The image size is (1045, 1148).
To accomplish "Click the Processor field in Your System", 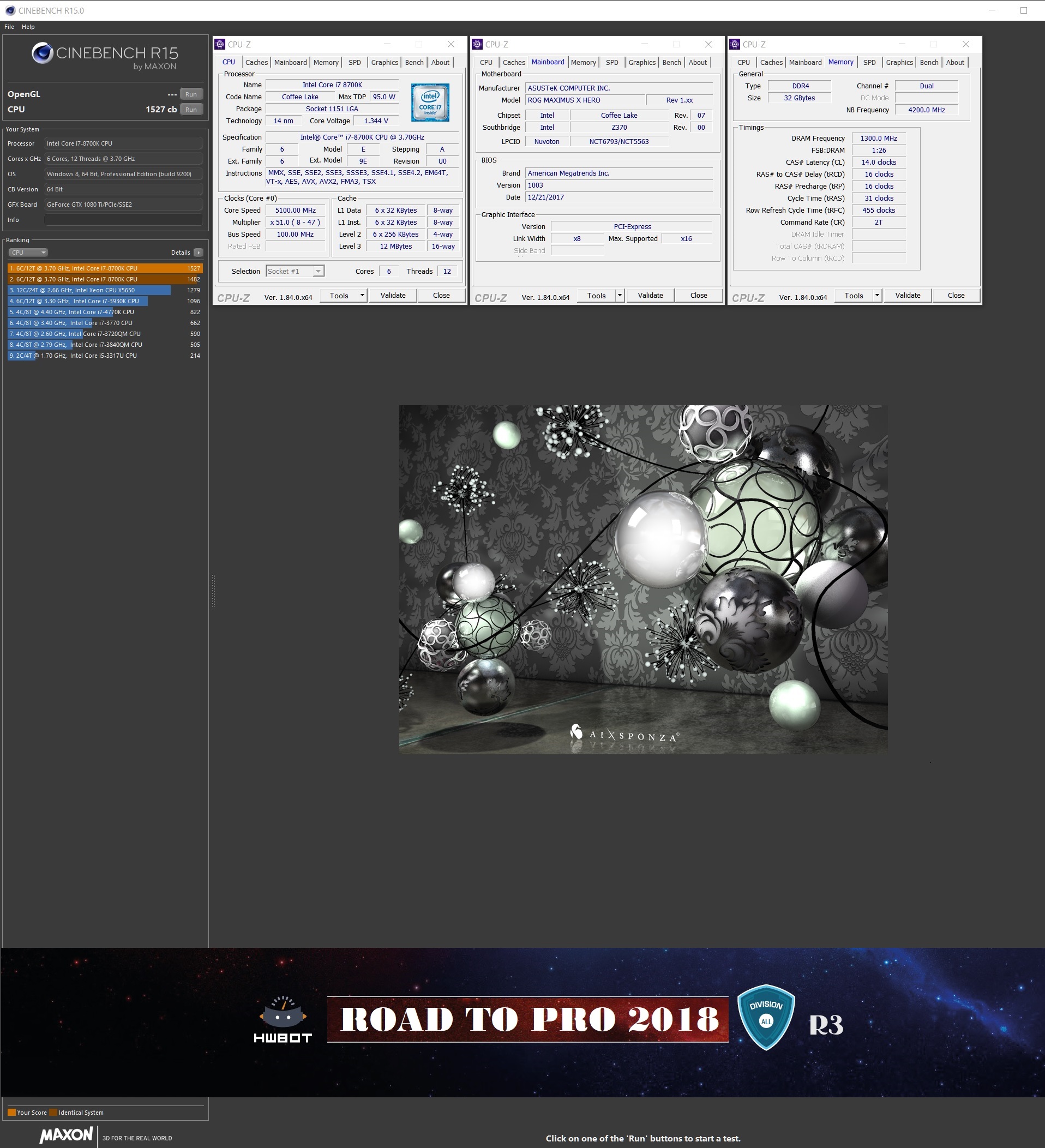I will [124, 143].
